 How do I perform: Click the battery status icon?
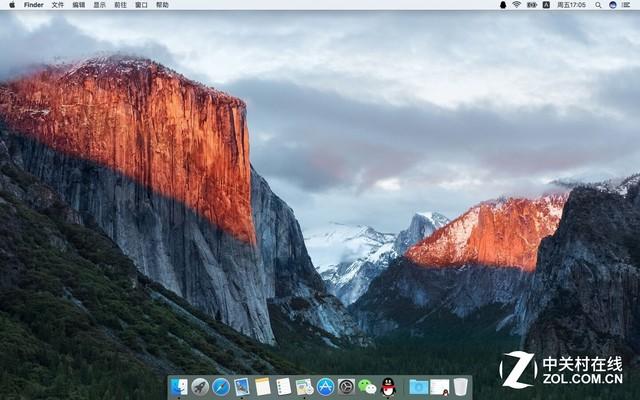click(x=532, y=5)
